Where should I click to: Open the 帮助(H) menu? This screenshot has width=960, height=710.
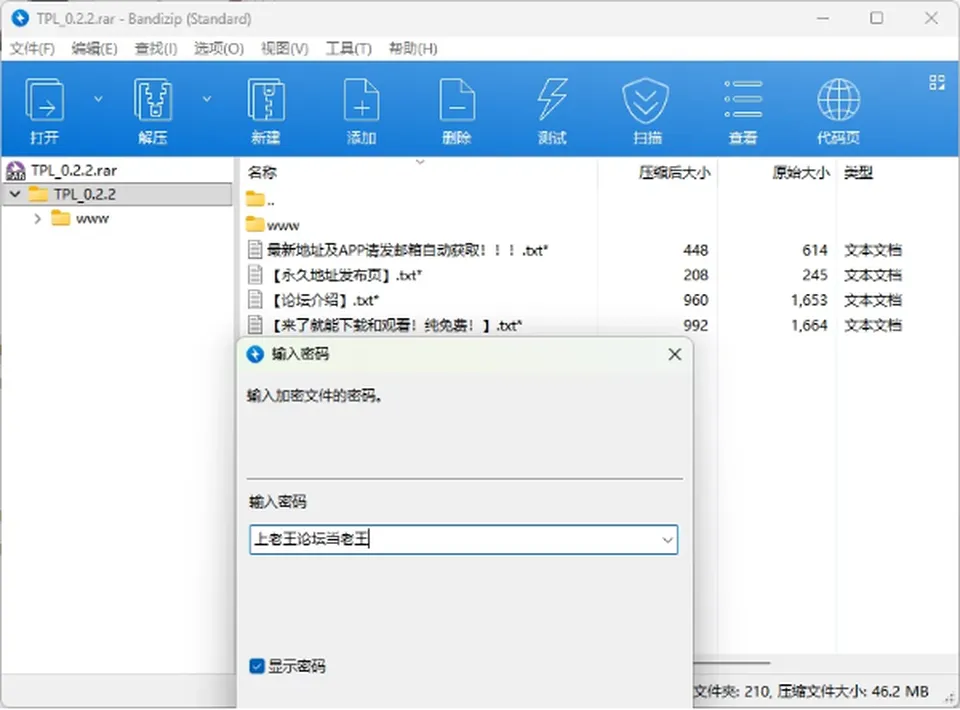click(x=413, y=48)
